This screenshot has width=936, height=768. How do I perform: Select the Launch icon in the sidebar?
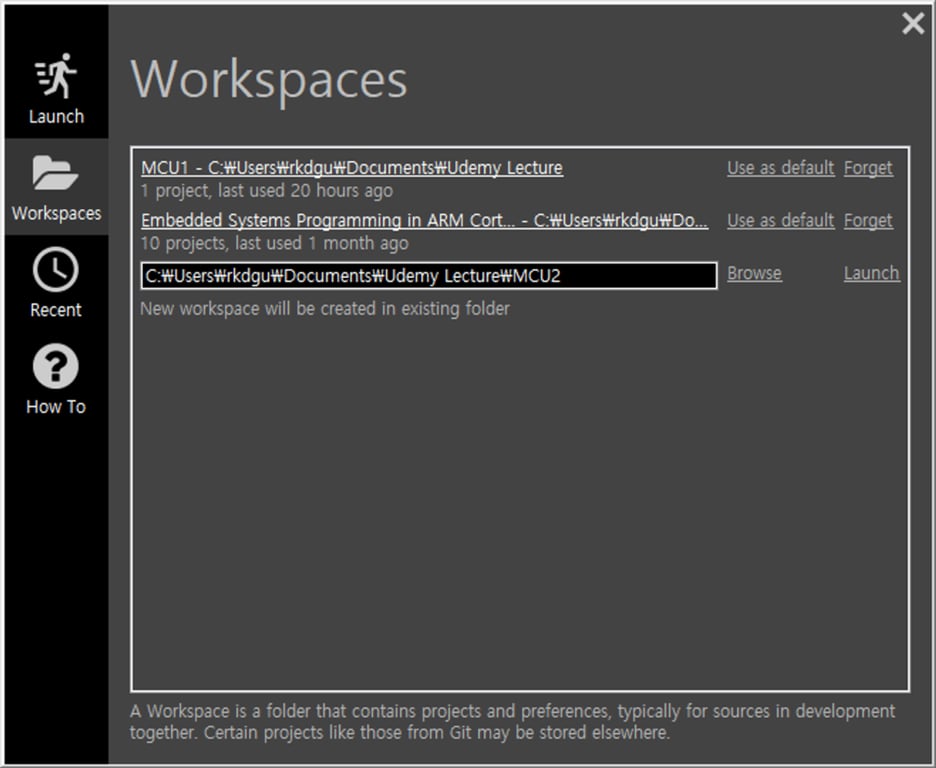click(x=55, y=75)
